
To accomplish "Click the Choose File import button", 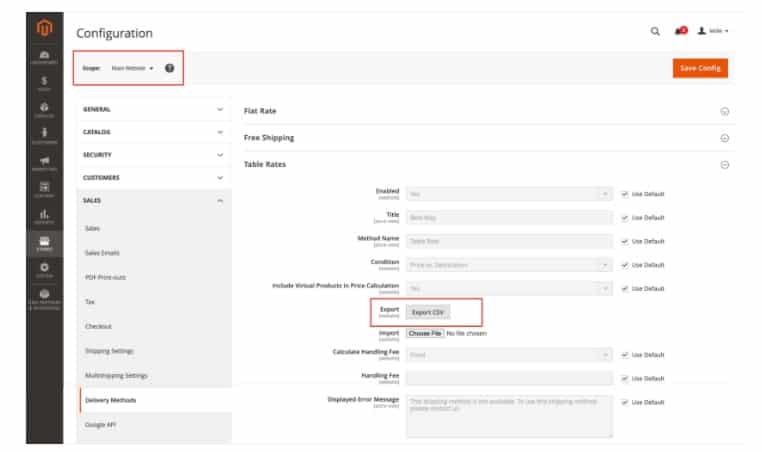I will tap(425, 333).
